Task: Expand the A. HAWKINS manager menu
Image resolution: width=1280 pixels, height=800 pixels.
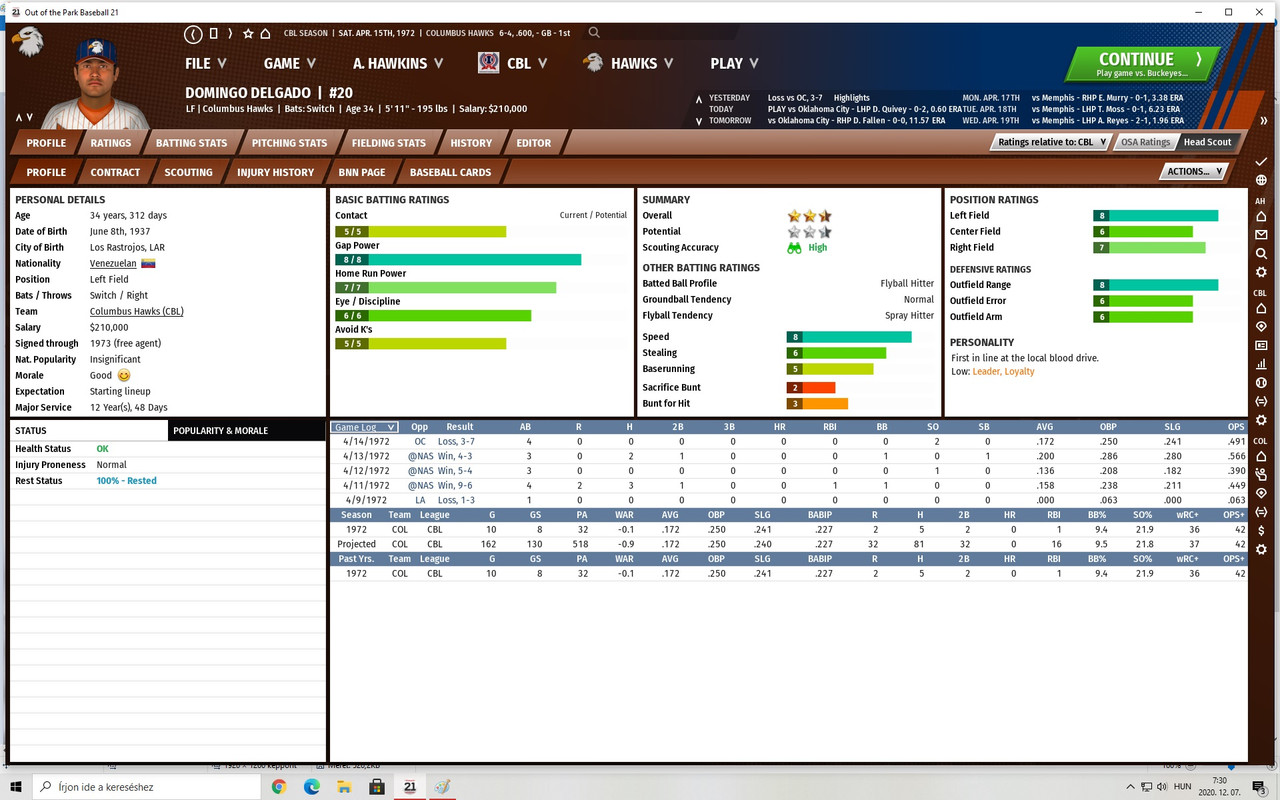Action: pyautogui.click(x=397, y=63)
